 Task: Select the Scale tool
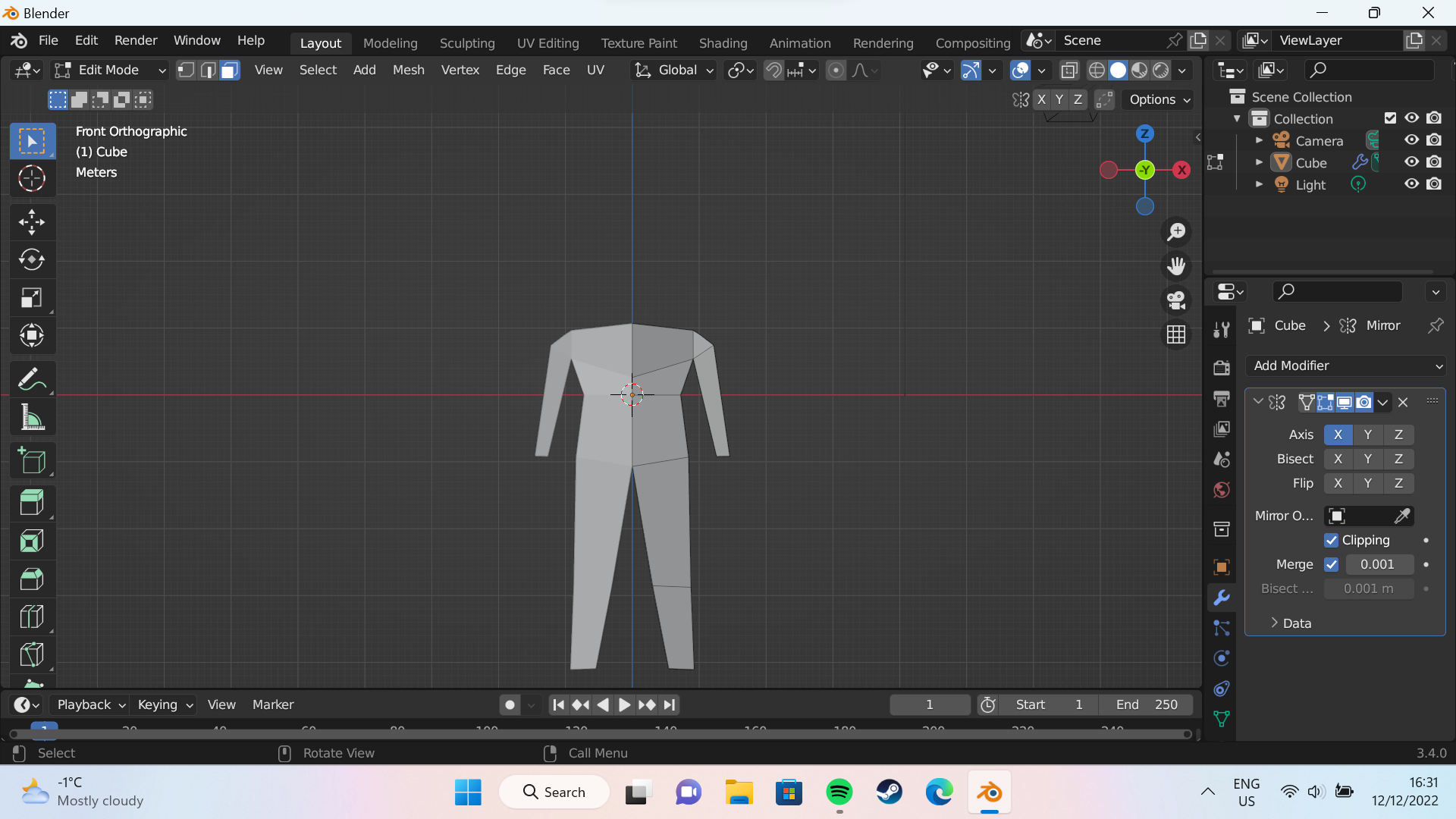32,298
